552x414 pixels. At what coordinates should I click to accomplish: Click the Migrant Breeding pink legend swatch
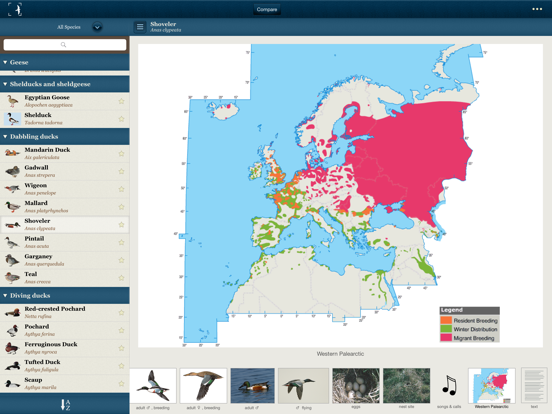click(x=446, y=338)
